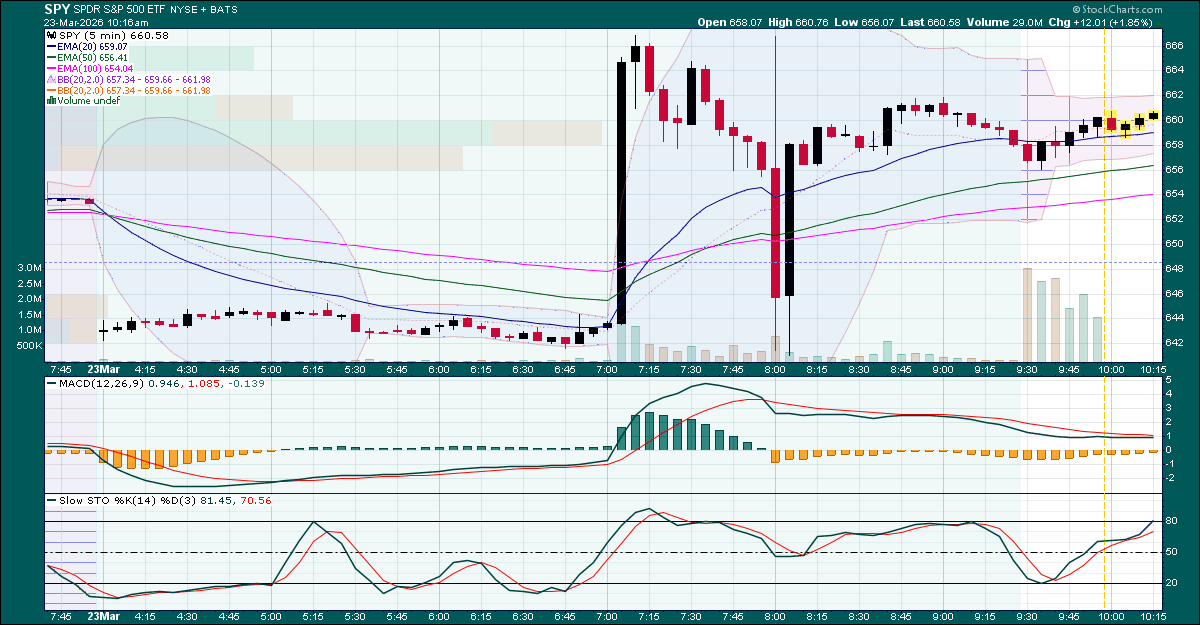Click the '5:15' time label below Slow STO panel
This screenshot has height=625, width=1200.
tap(313, 616)
